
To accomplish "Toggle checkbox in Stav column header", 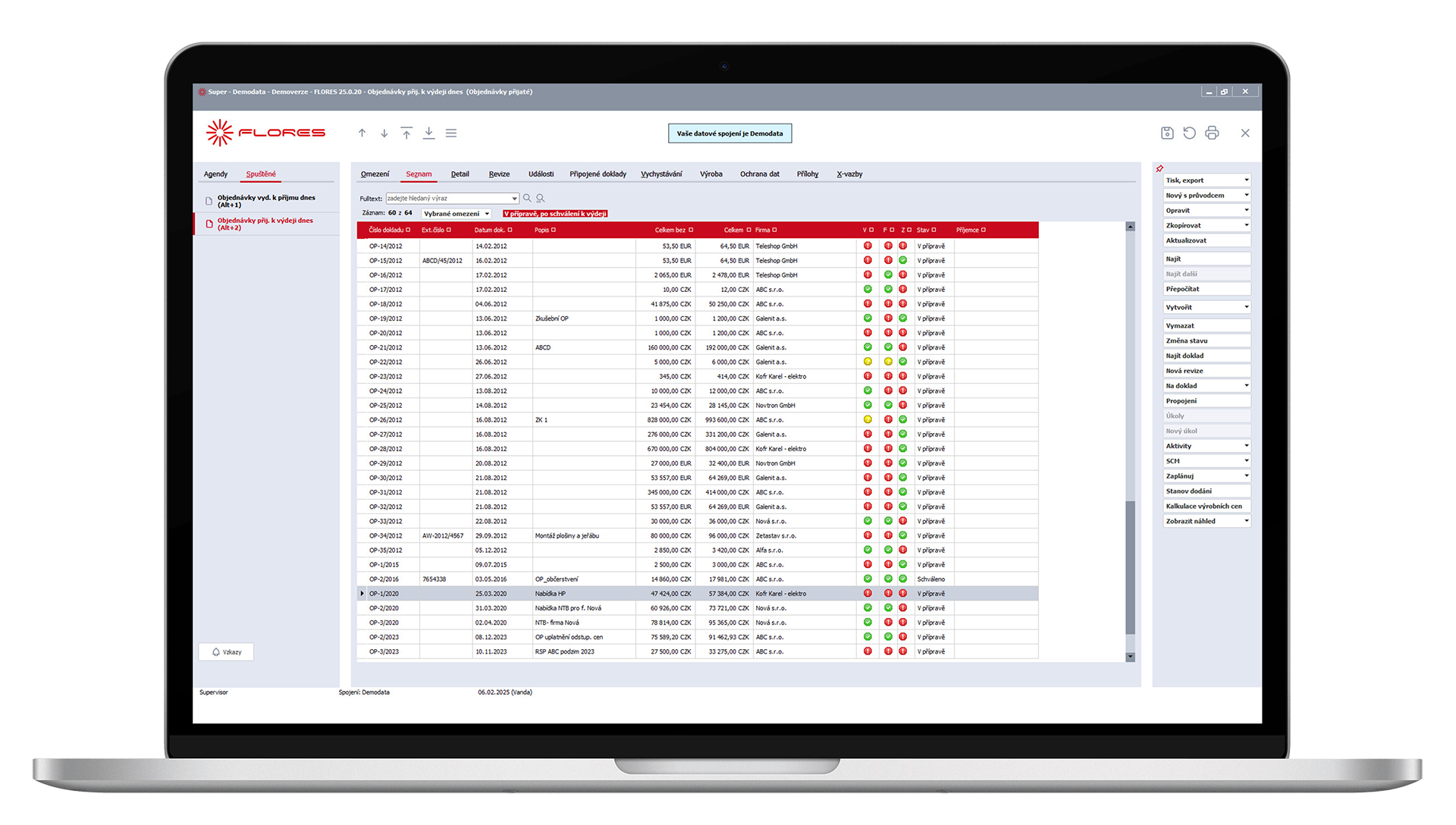I will coord(934,230).
